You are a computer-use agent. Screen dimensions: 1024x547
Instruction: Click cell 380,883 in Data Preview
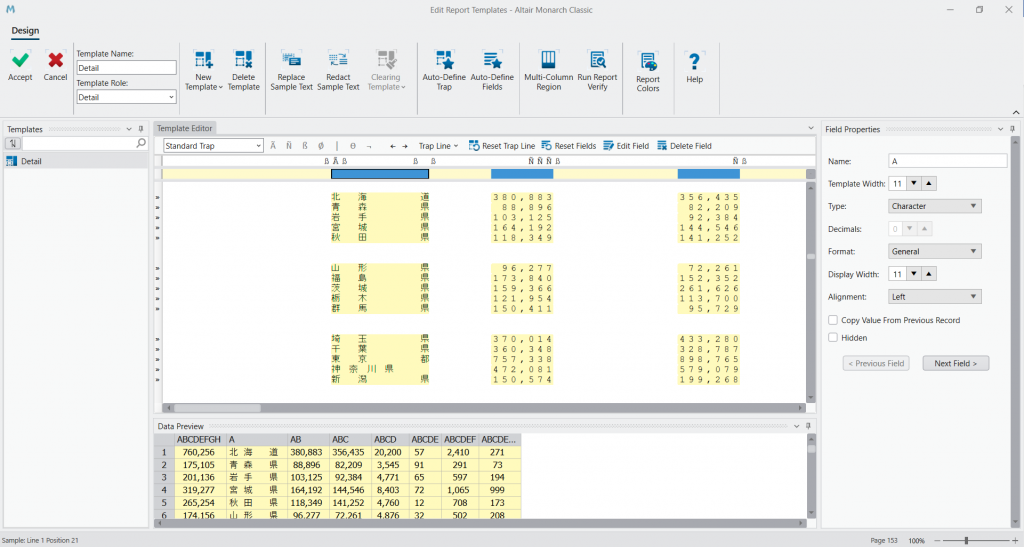click(308, 452)
